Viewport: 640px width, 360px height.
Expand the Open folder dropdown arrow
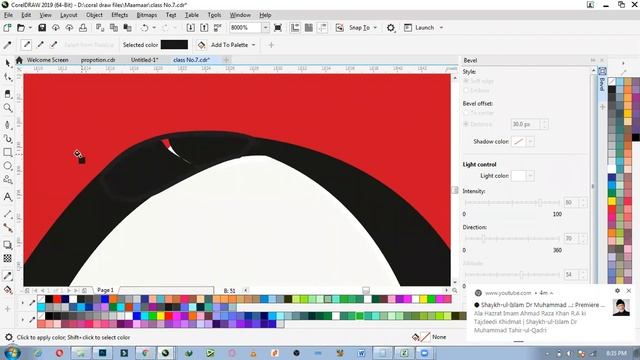(x=30, y=28)
